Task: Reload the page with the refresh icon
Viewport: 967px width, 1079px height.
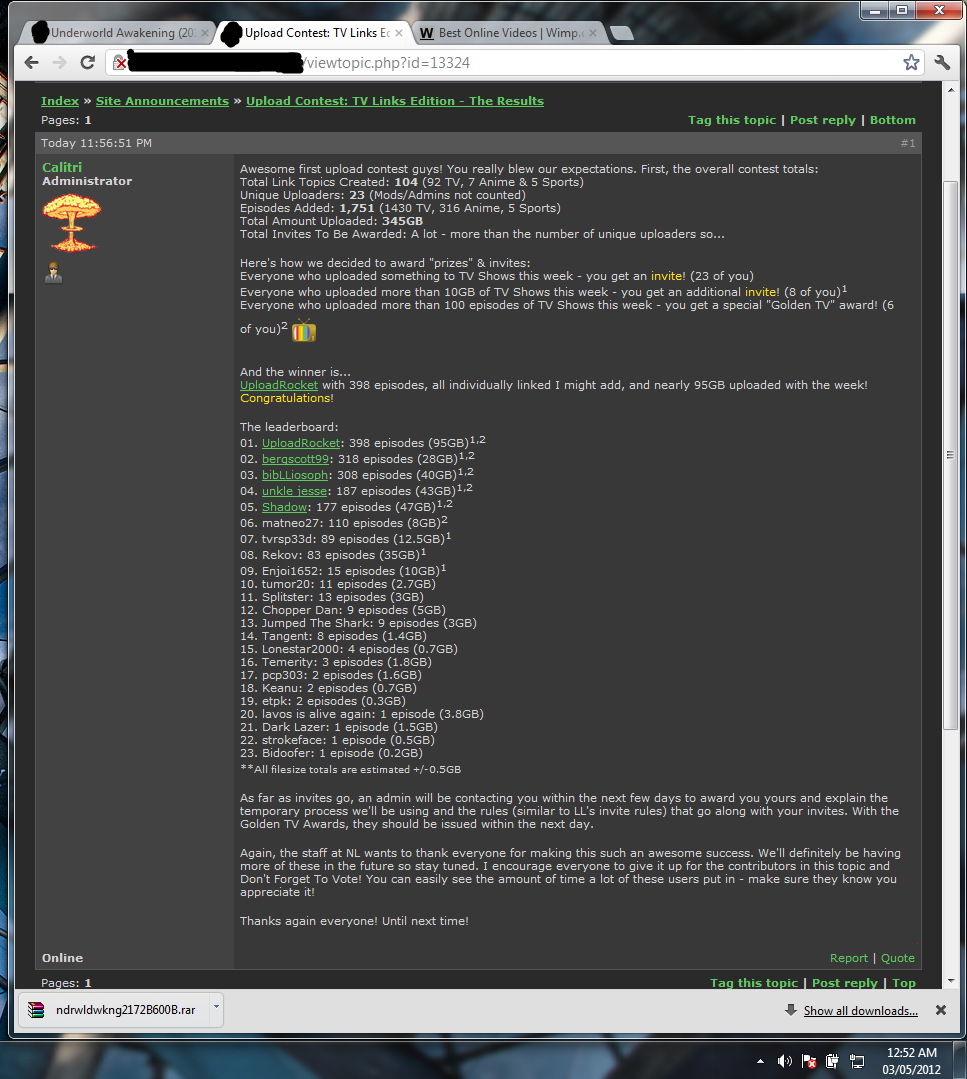Action: [87, 63]
